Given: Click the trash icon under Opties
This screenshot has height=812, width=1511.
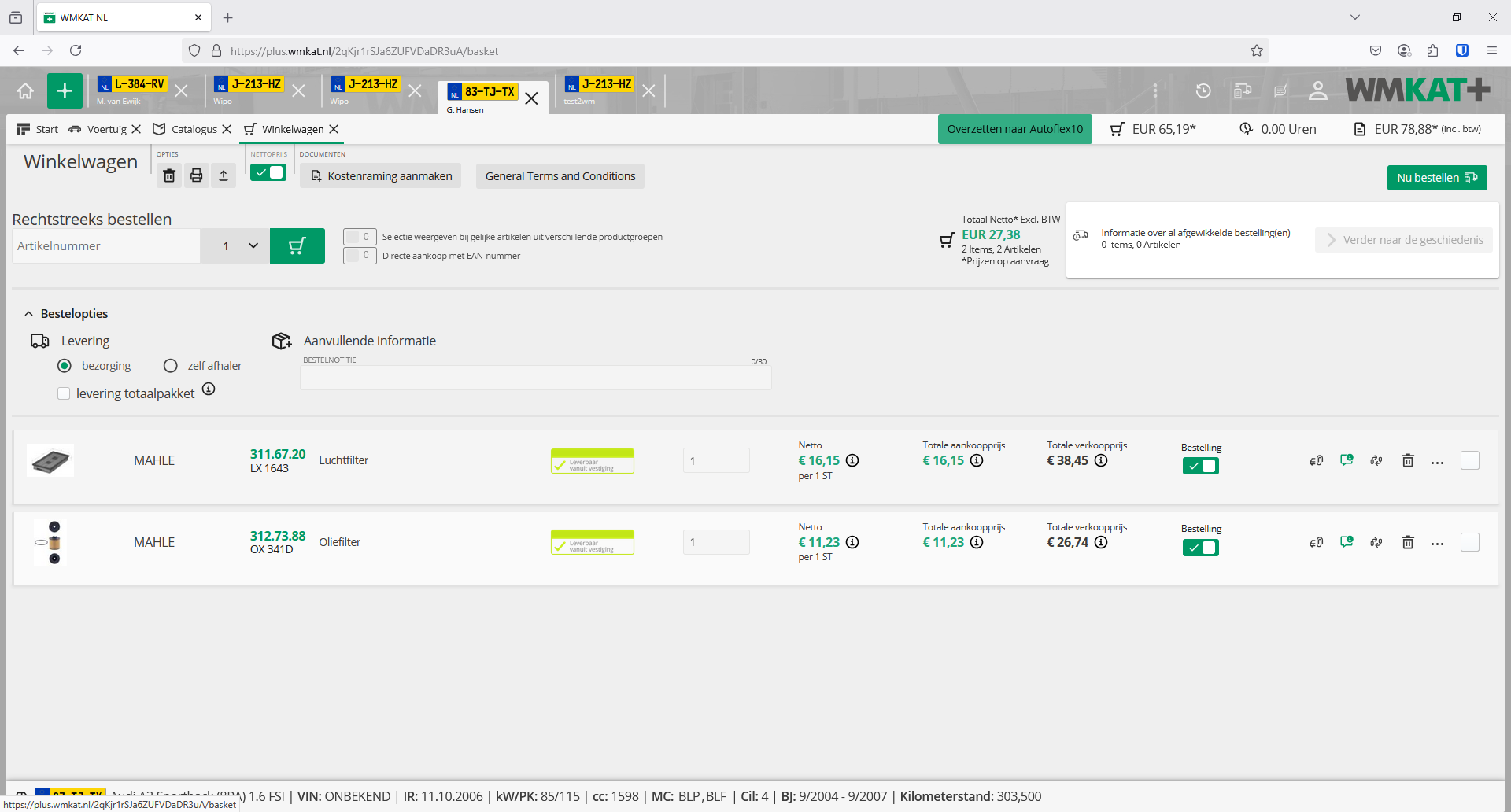Looking at the screenshot, I should (x=169, y=175).
